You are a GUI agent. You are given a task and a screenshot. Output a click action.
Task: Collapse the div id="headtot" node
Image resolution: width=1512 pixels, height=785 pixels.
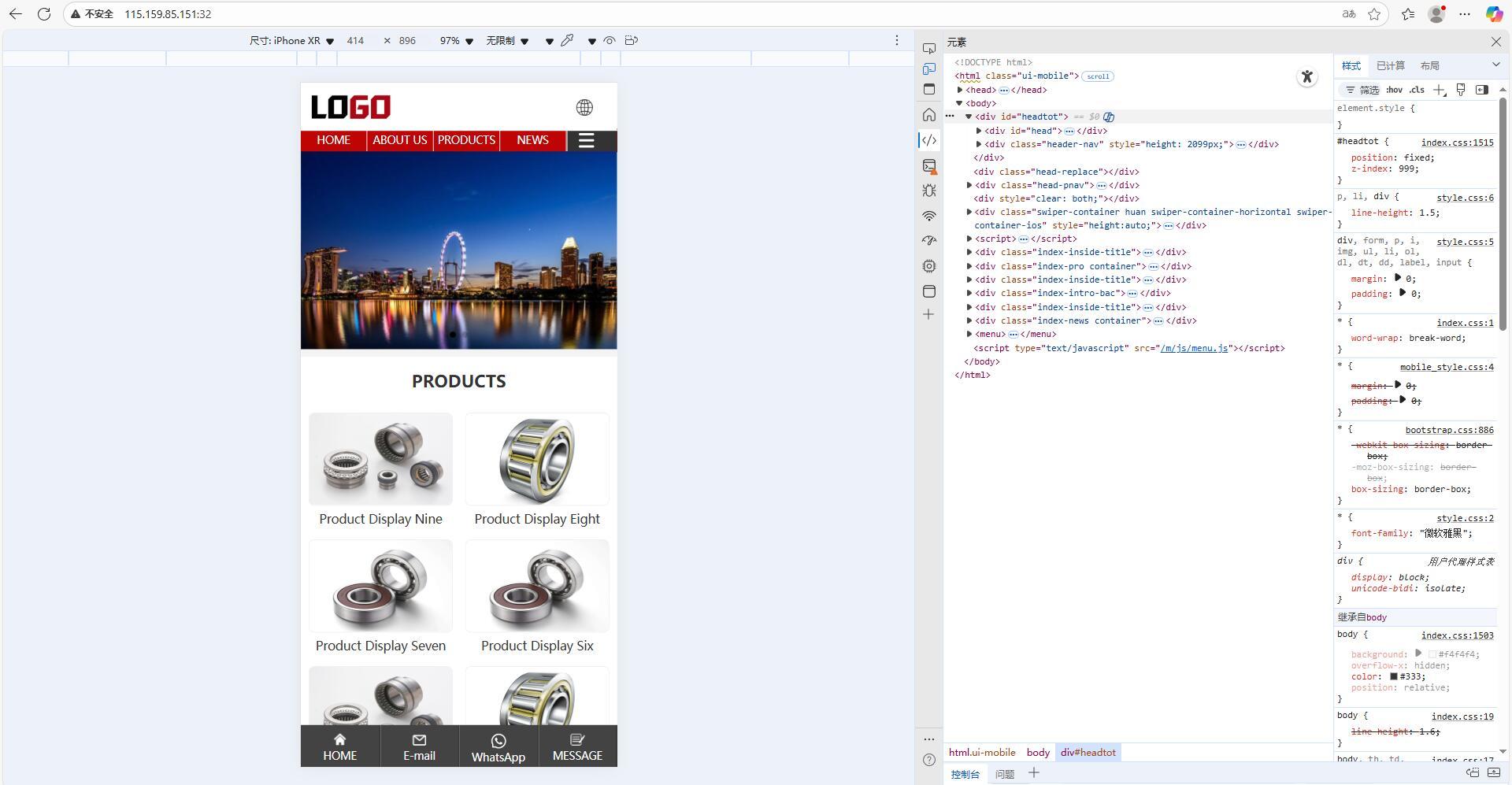969,117
